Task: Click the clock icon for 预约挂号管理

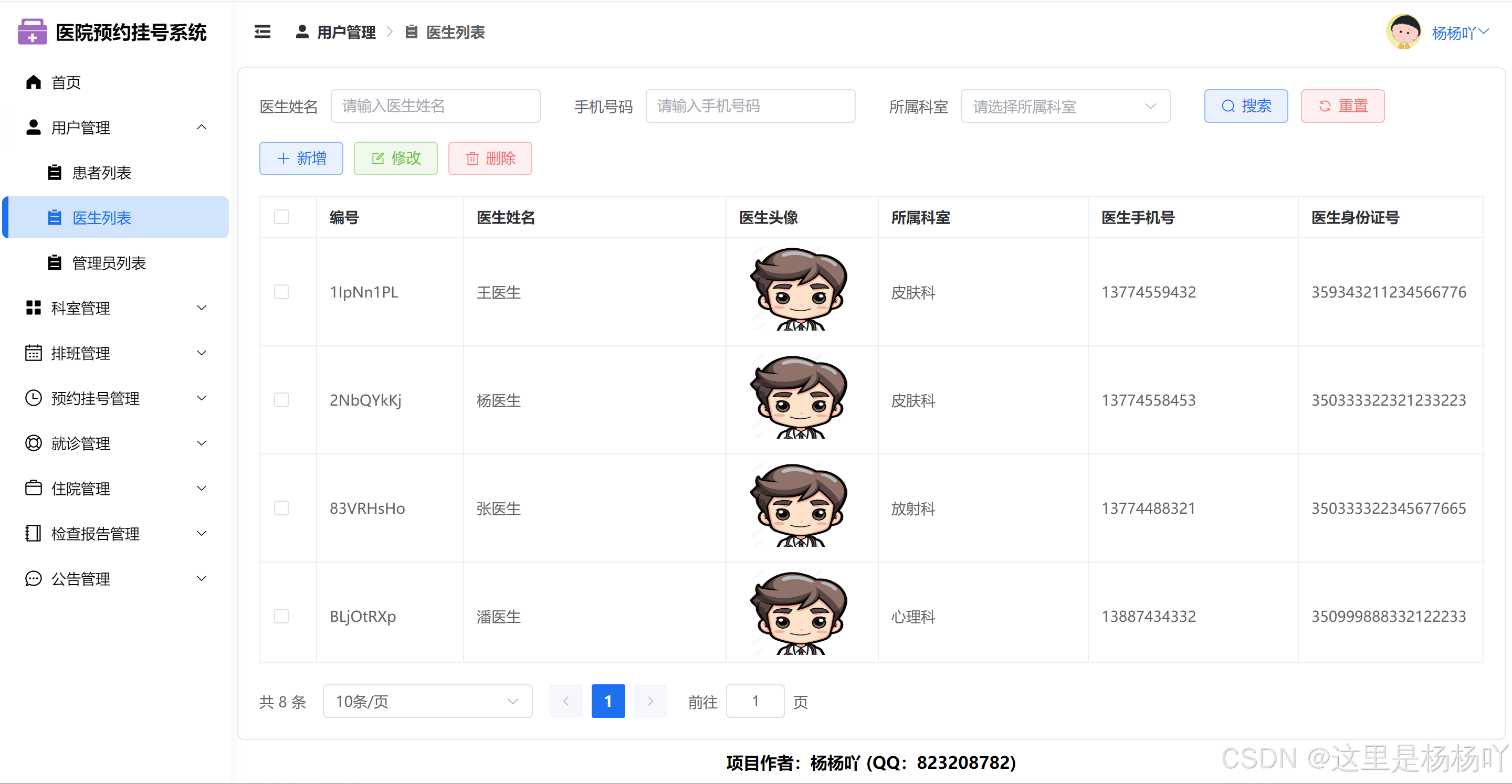Action: click(34, 398)
